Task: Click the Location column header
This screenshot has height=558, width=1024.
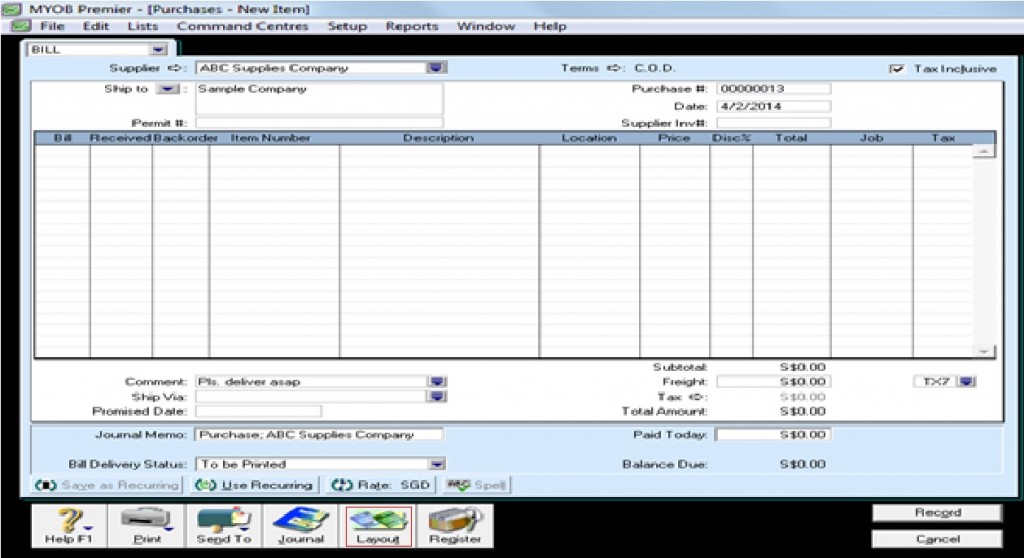Action: 589,138
